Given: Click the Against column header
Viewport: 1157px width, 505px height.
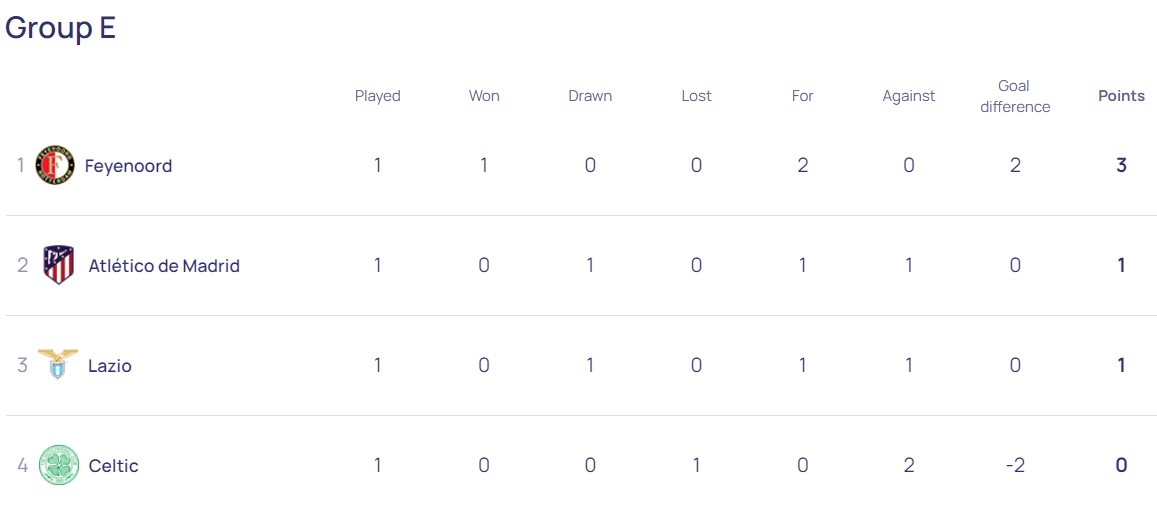Looking at the screenshot, I should pos(909,96).
